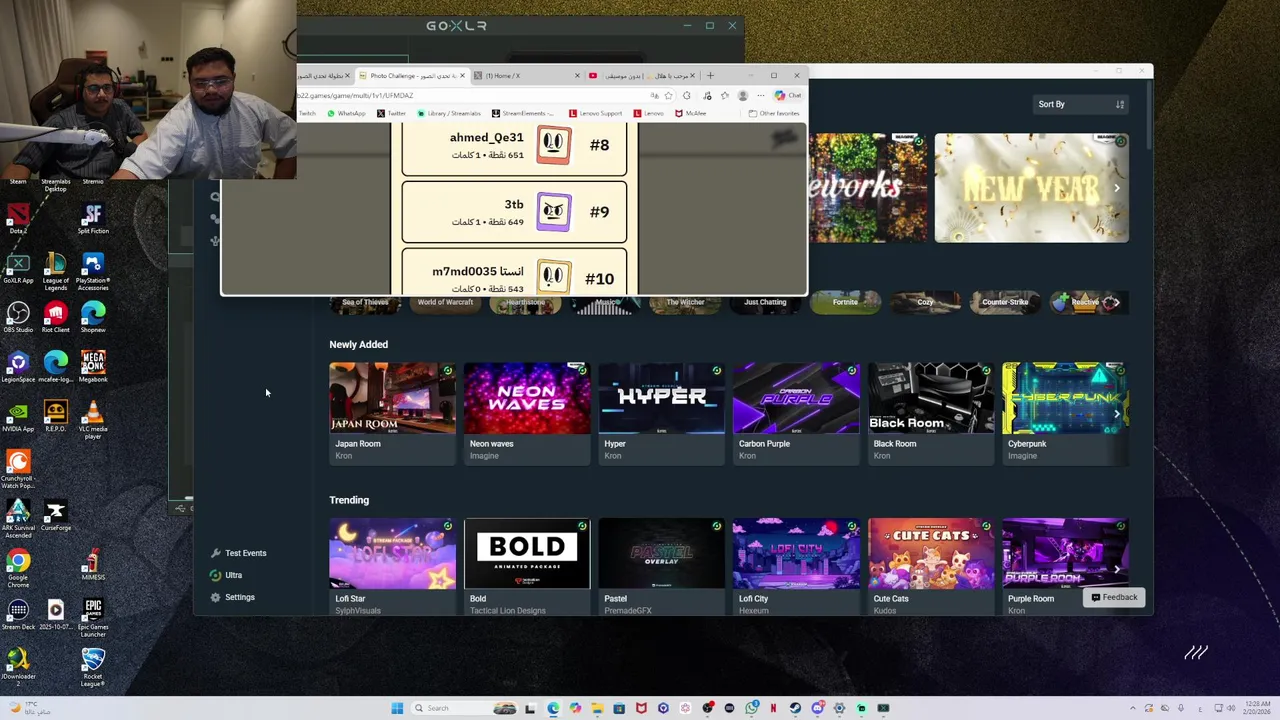Screen dimensions: 1280x720
Task: Open the Lenovo Support bookmark
Action: 595,113
